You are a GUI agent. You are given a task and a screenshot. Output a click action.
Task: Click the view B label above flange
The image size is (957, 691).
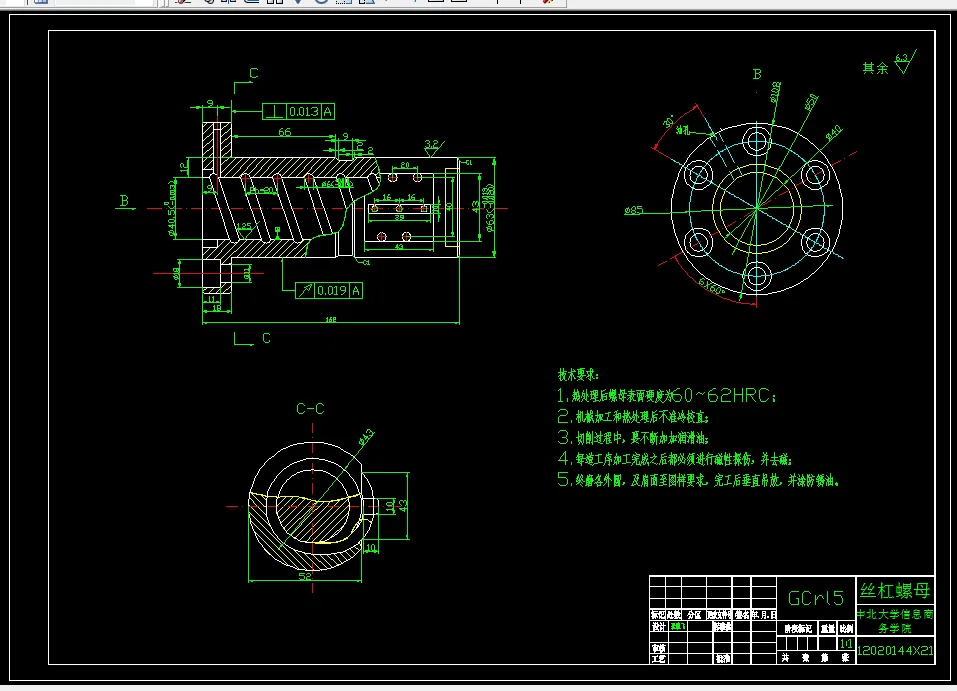tap(757, 74)
